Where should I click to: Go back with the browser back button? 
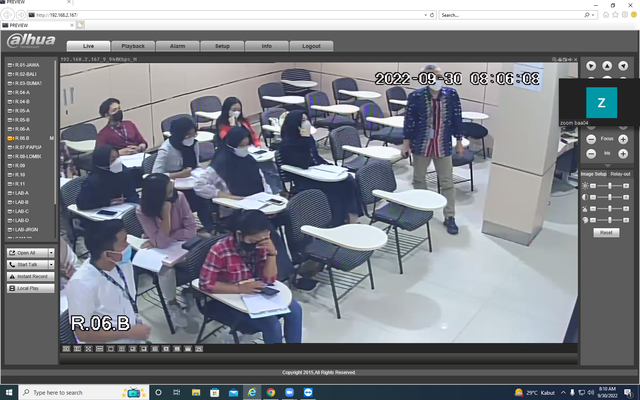tap(7, 15)
